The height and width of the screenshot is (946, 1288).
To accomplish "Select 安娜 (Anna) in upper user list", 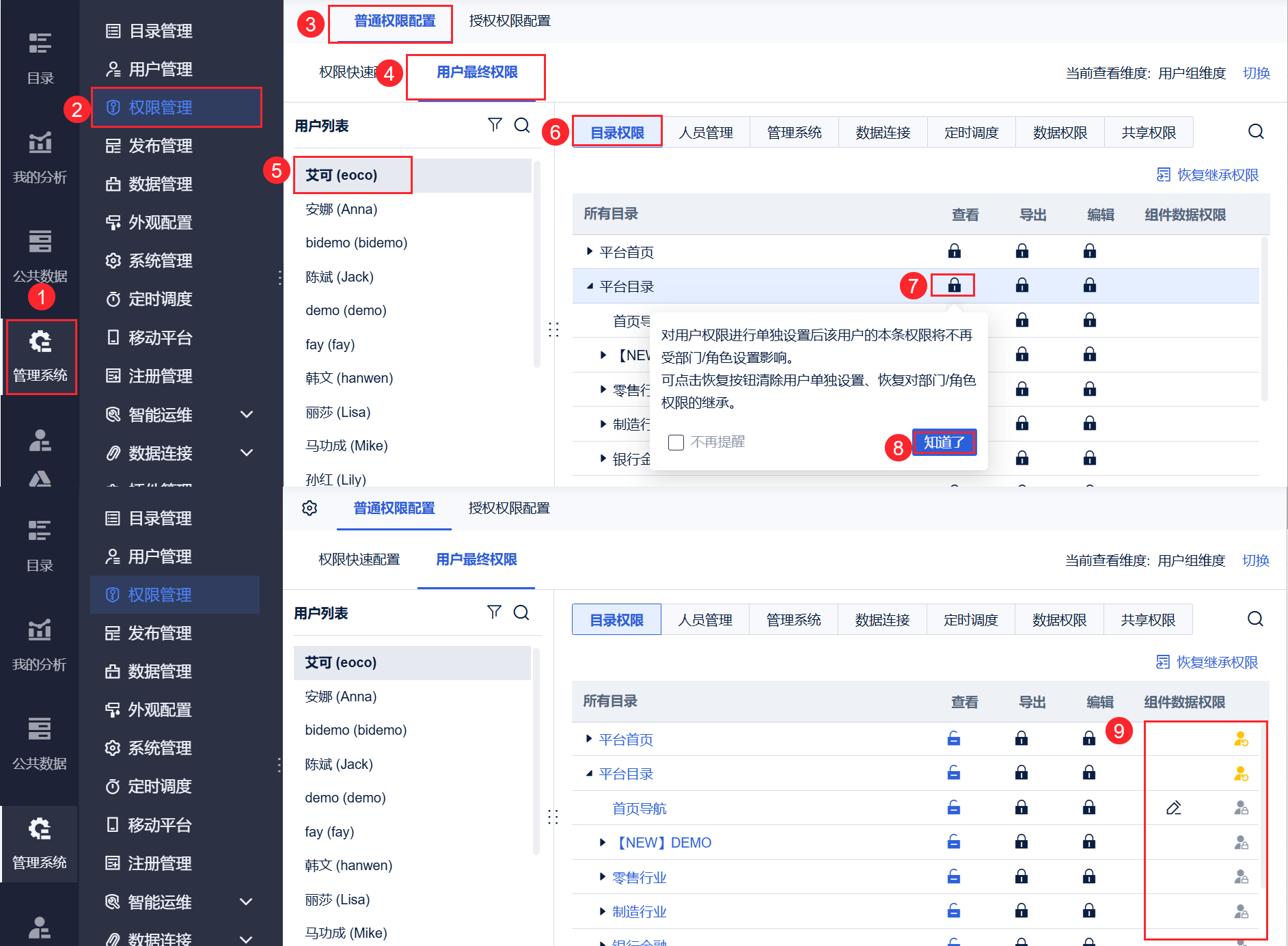I will [412, 209].
